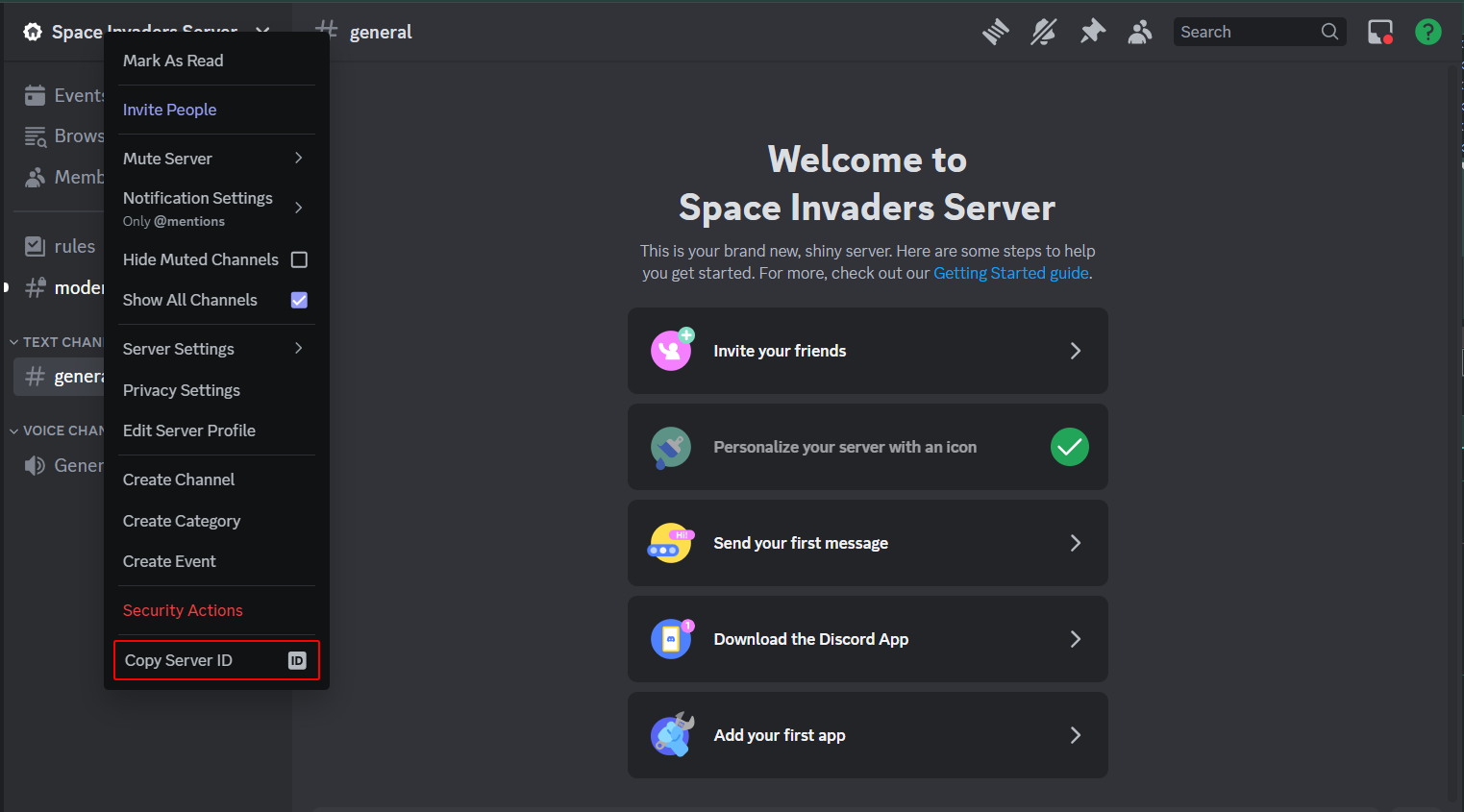Click the Download Discord App phone icon
Image resolution: width=1464 pixels, height=812 pixels.
(x=671, y=639)
